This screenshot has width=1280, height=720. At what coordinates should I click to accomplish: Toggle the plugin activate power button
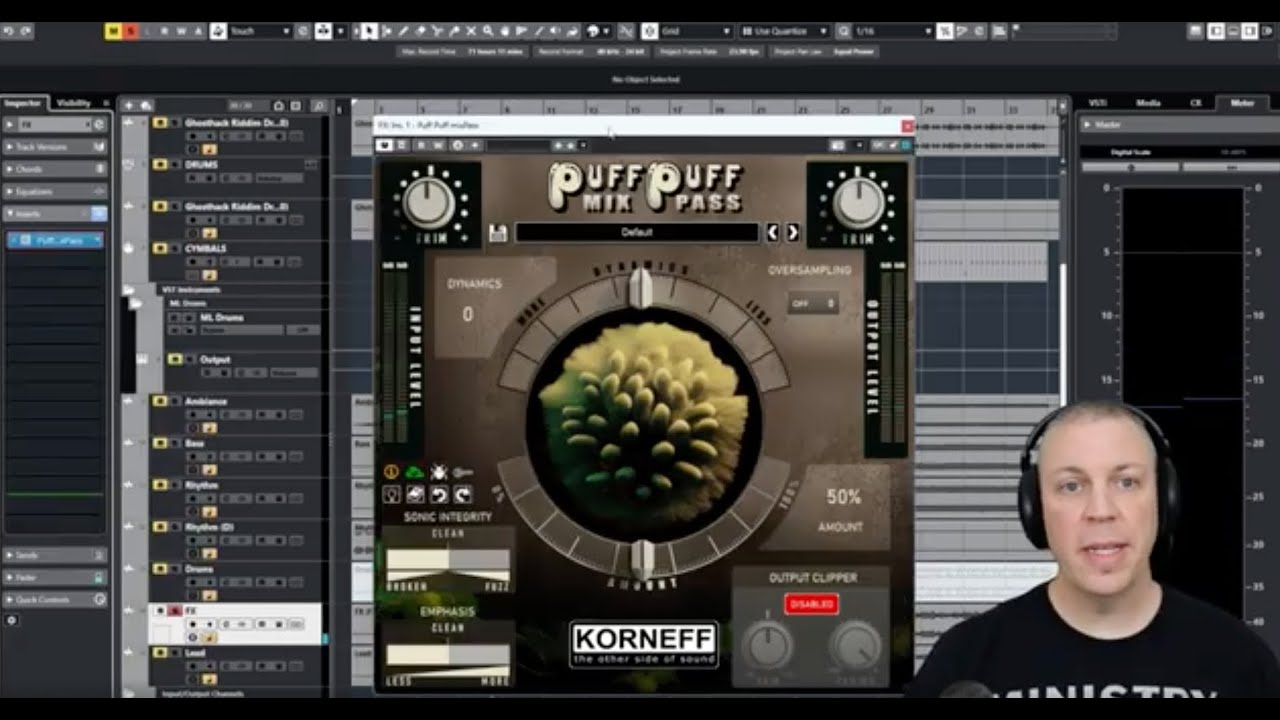[385, 145]
